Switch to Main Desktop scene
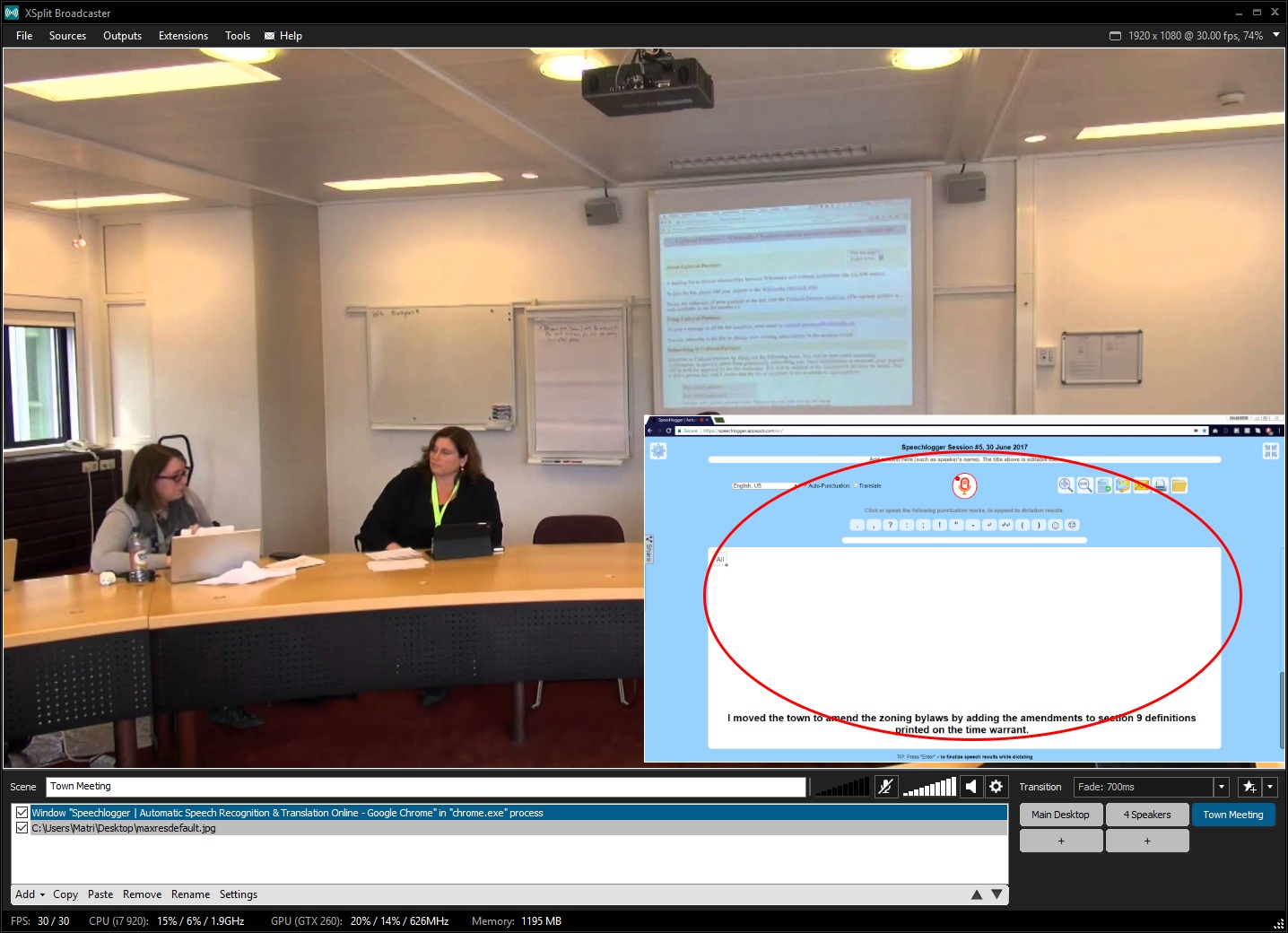1288x933 pixels. [1060, 815]
